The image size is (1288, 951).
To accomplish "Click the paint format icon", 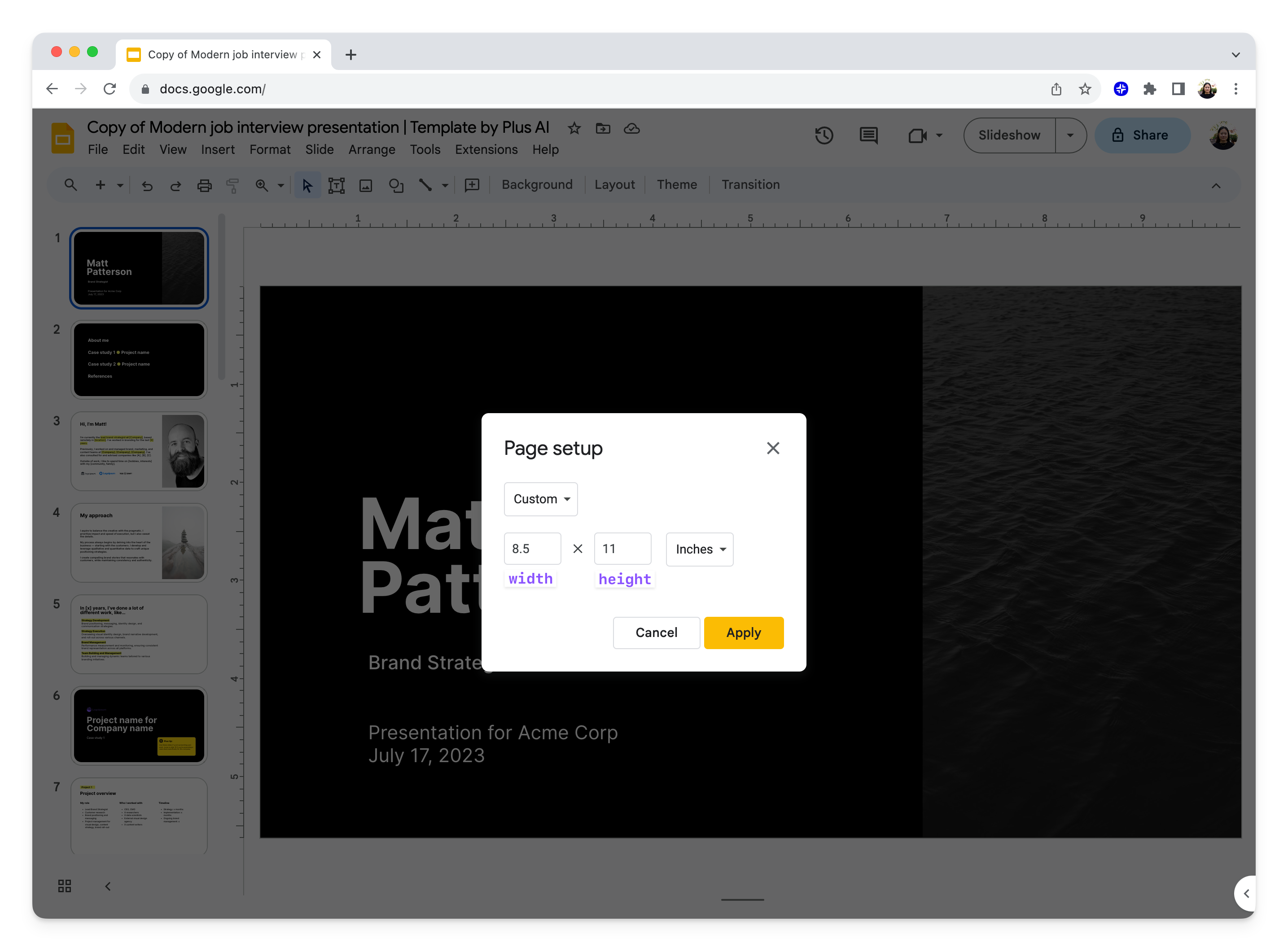I will coord(232,185).
